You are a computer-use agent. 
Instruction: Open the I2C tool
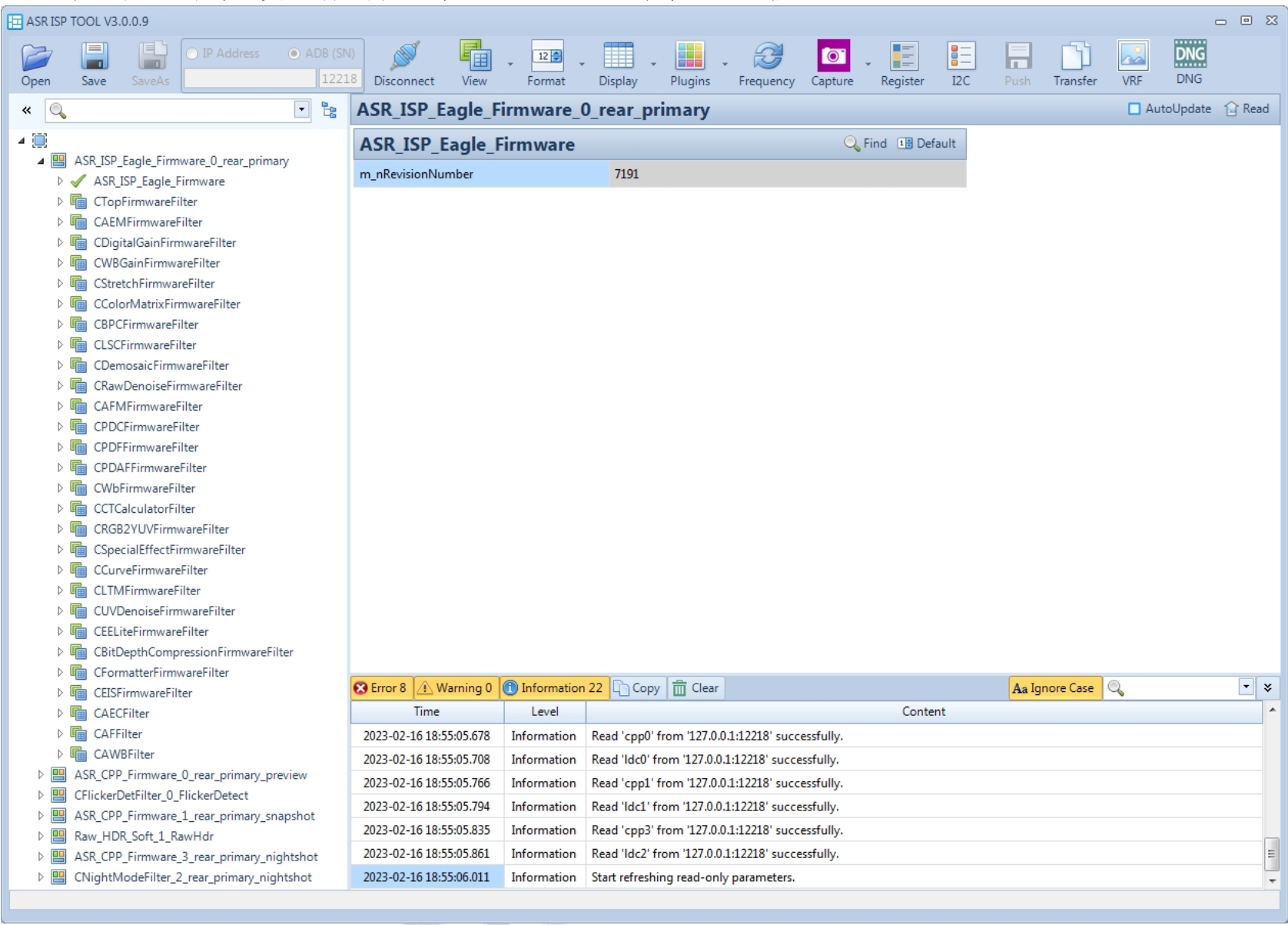[961, 57]
